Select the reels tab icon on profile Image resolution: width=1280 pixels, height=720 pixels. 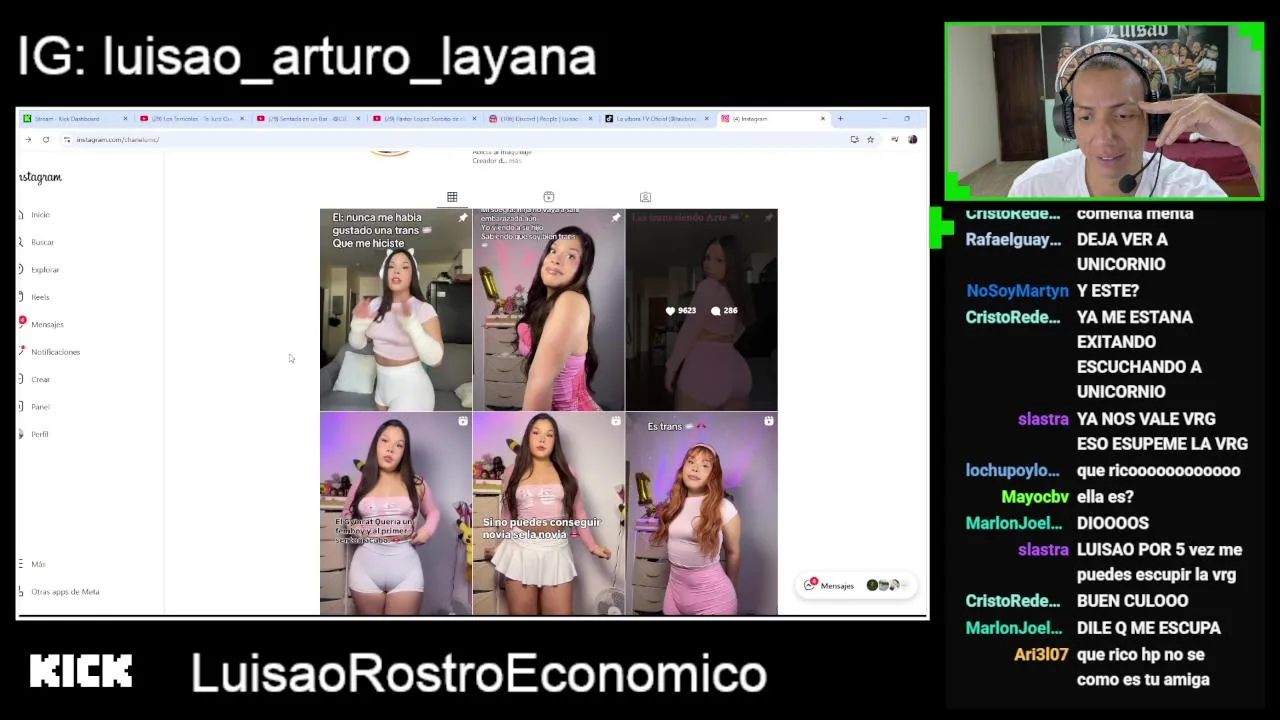tap(549, 197)
